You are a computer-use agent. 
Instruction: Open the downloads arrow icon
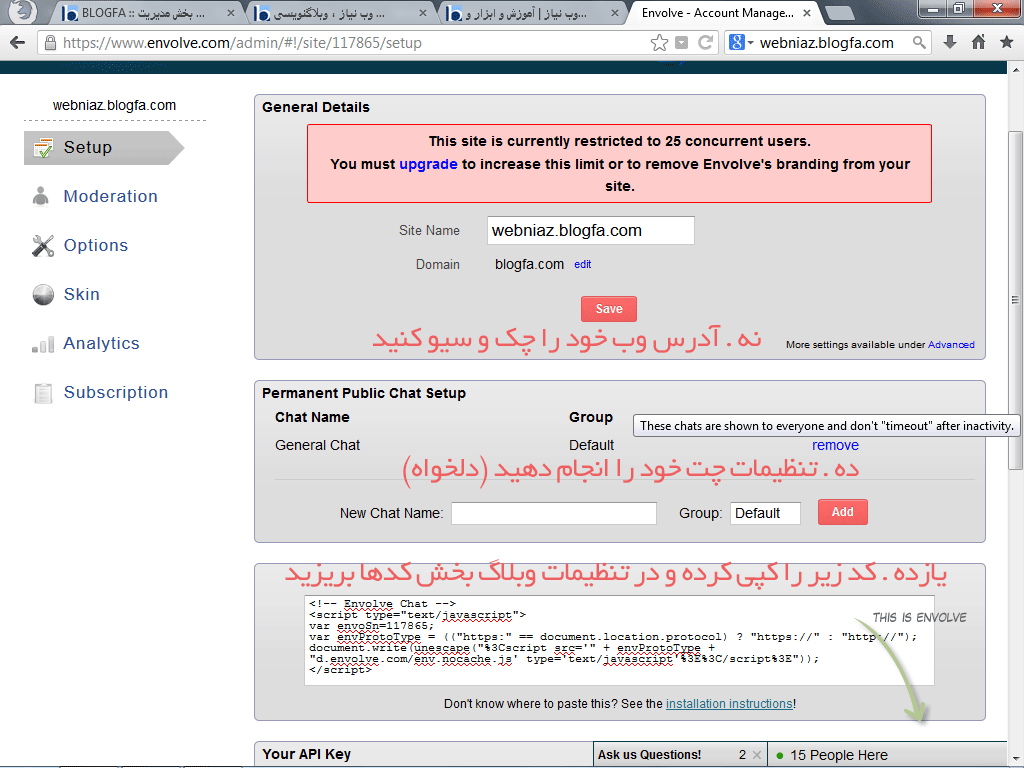click(x=950, y=43)
